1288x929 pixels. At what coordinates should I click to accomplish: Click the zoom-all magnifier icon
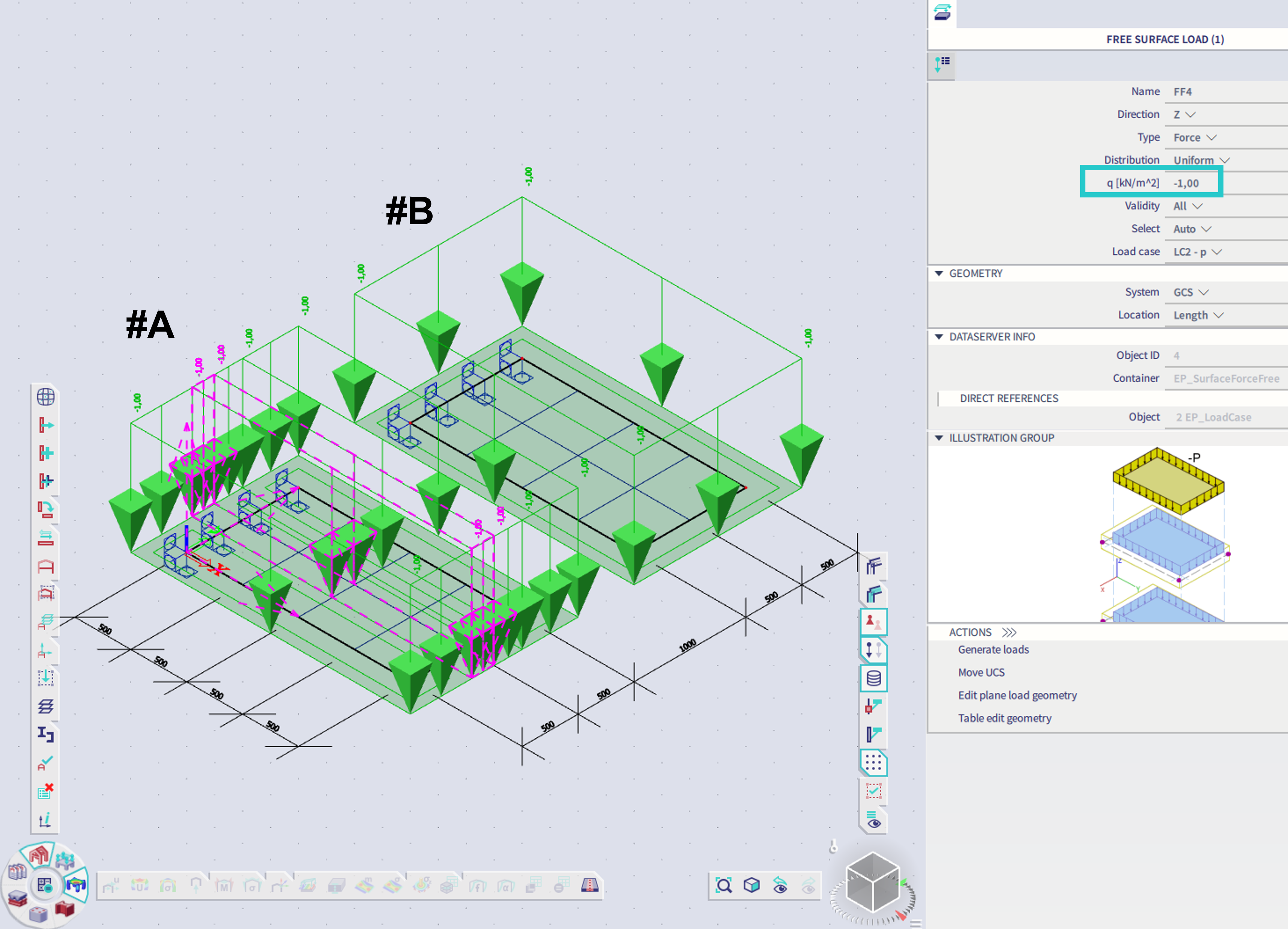[723, 885]
